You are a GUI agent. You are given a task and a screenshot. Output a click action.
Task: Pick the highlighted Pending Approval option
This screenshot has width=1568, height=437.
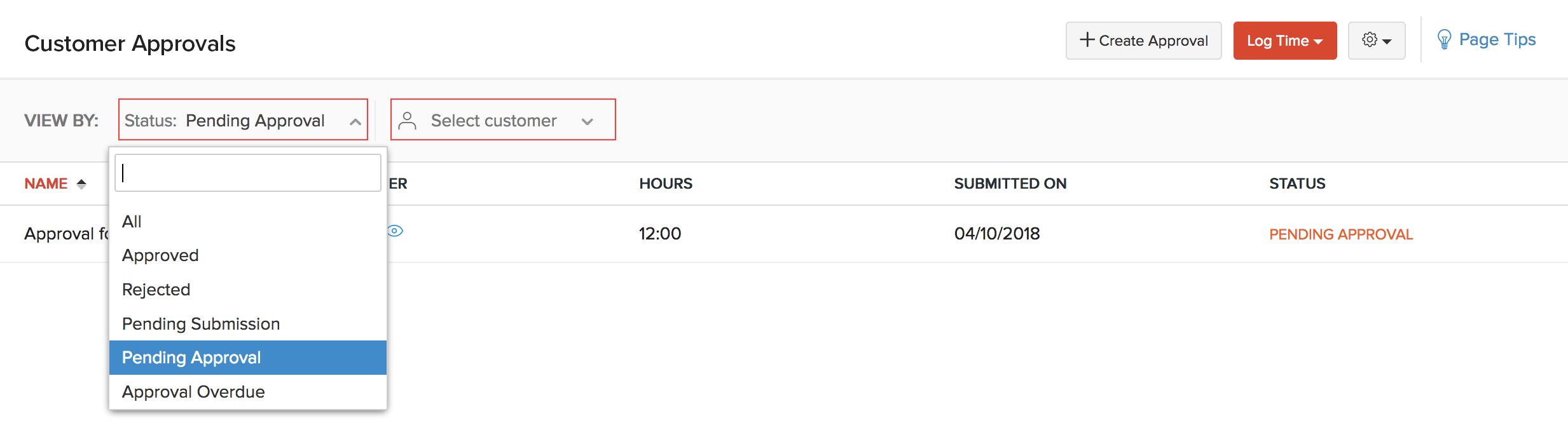coord(191,358)
